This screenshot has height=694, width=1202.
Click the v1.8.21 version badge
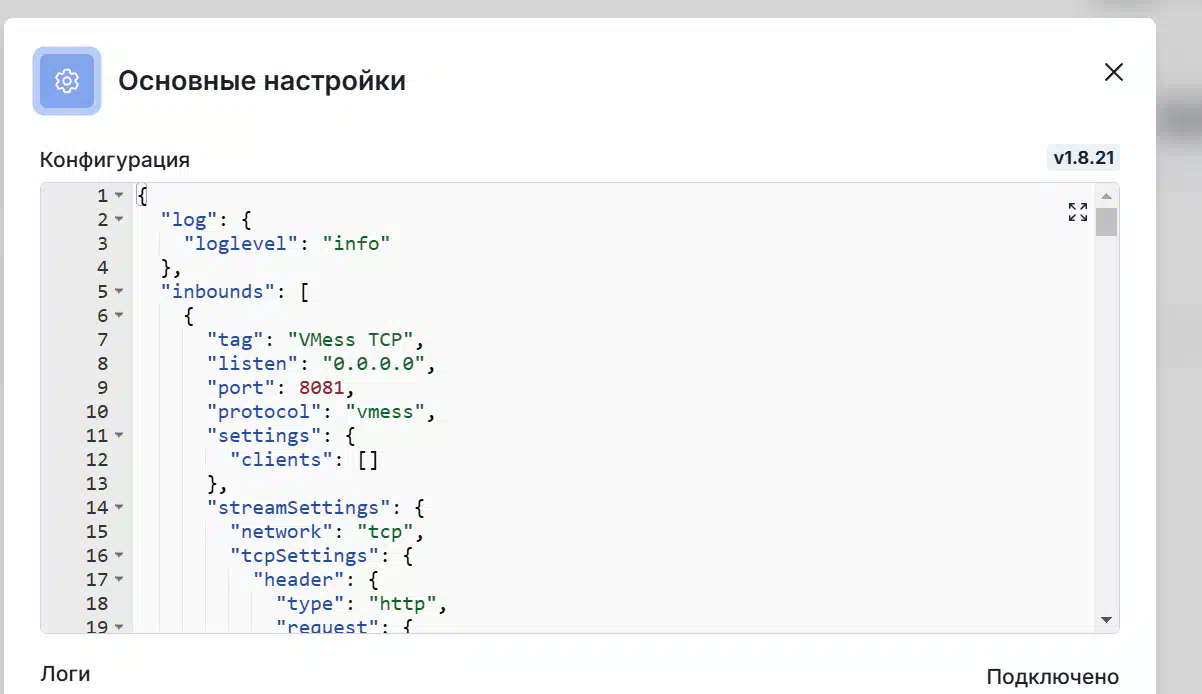[x=1083, y=157]
